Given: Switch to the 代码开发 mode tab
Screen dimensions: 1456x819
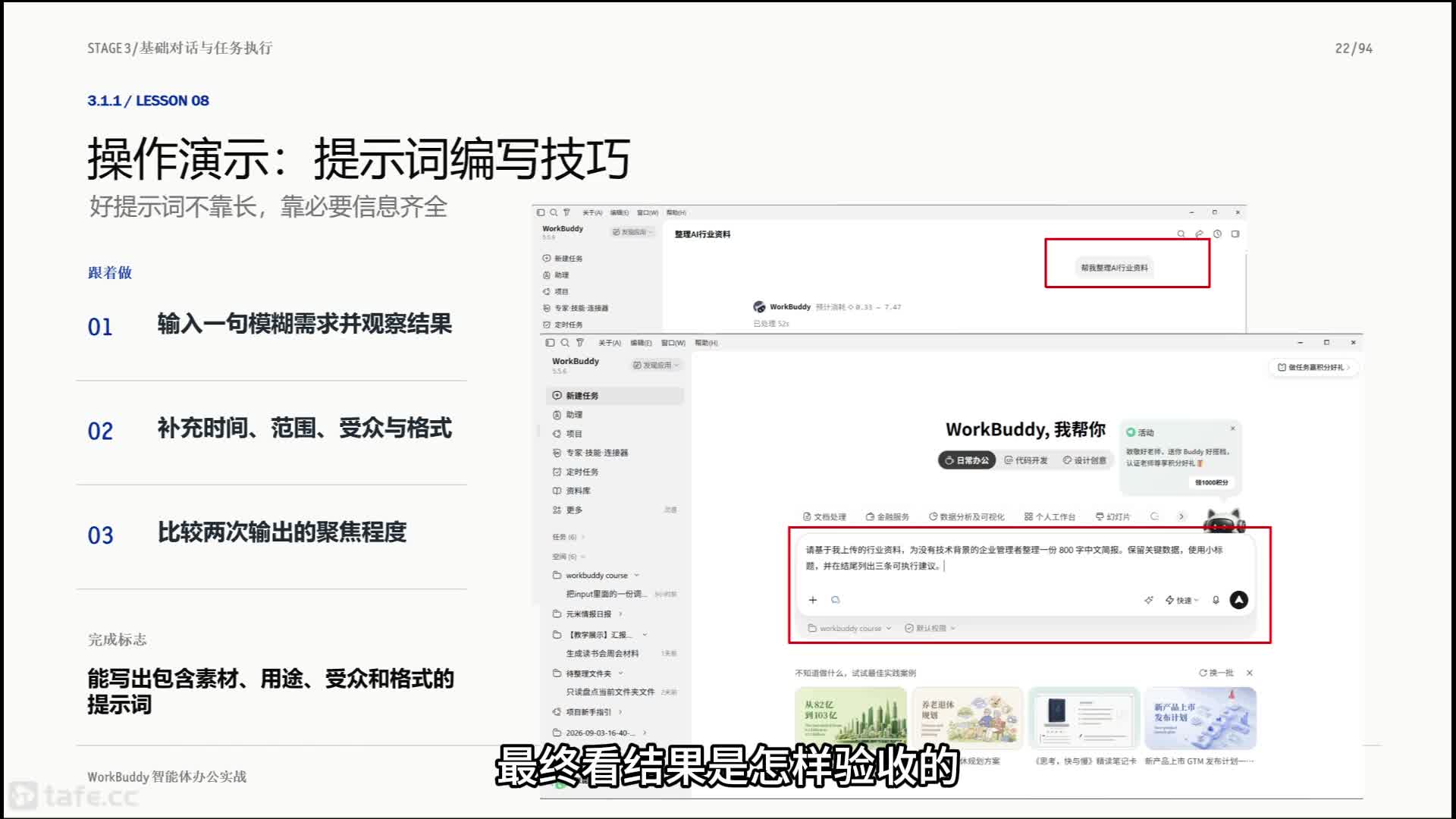Looking at the screenshot, I should (x=1026, y=460).
